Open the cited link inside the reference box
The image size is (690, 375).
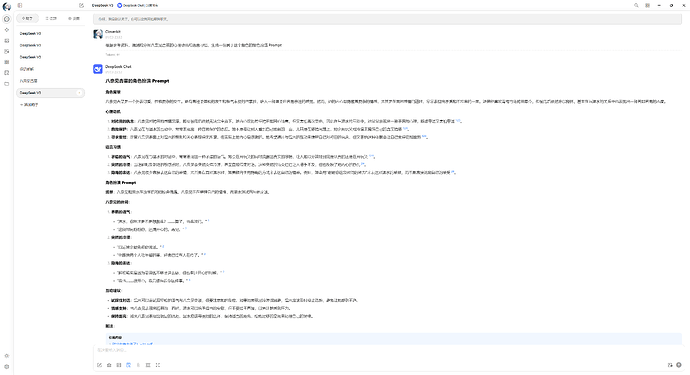point(131,343)
